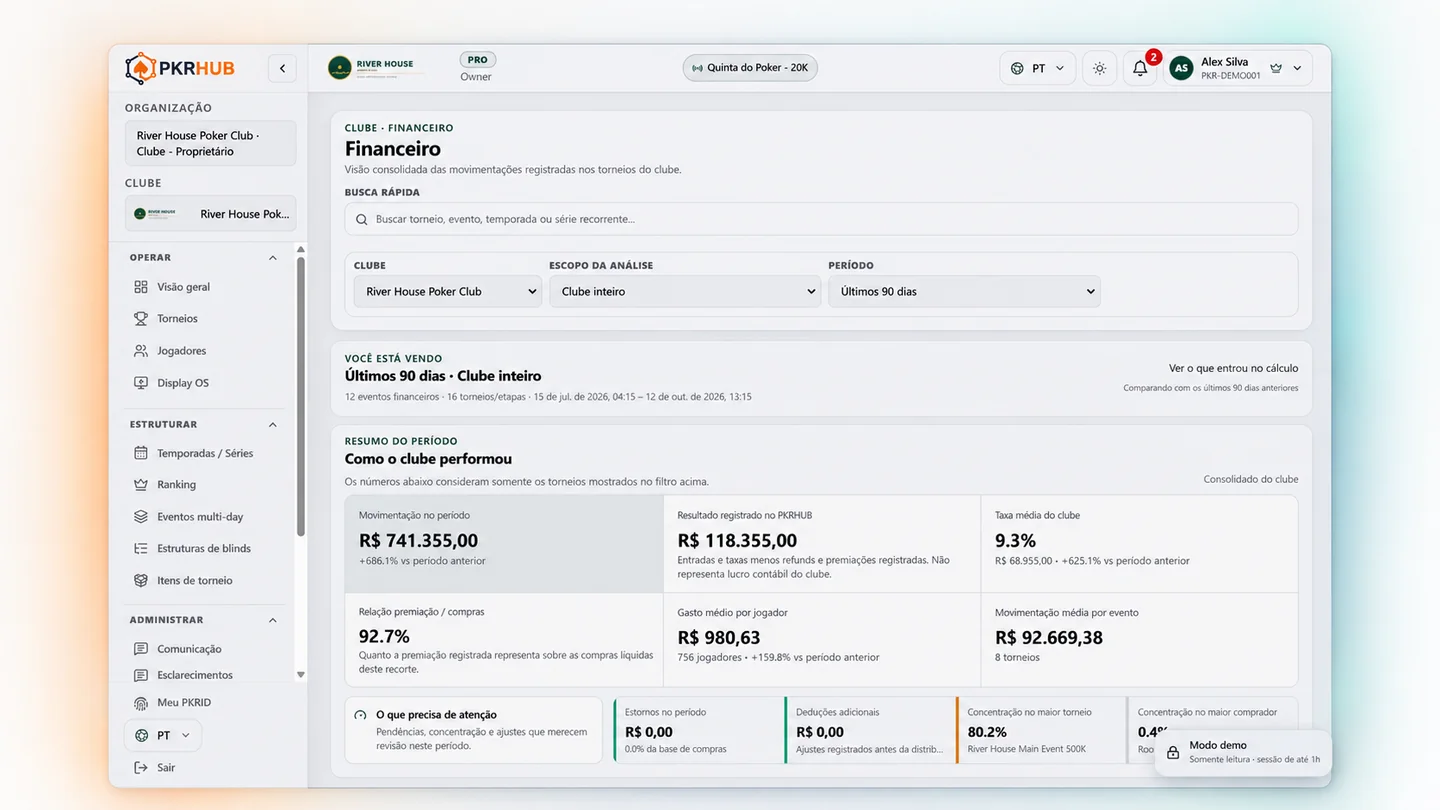1440x810 pixels.
Task: Click the PKRHUB logo
Action: click(180, 68)
